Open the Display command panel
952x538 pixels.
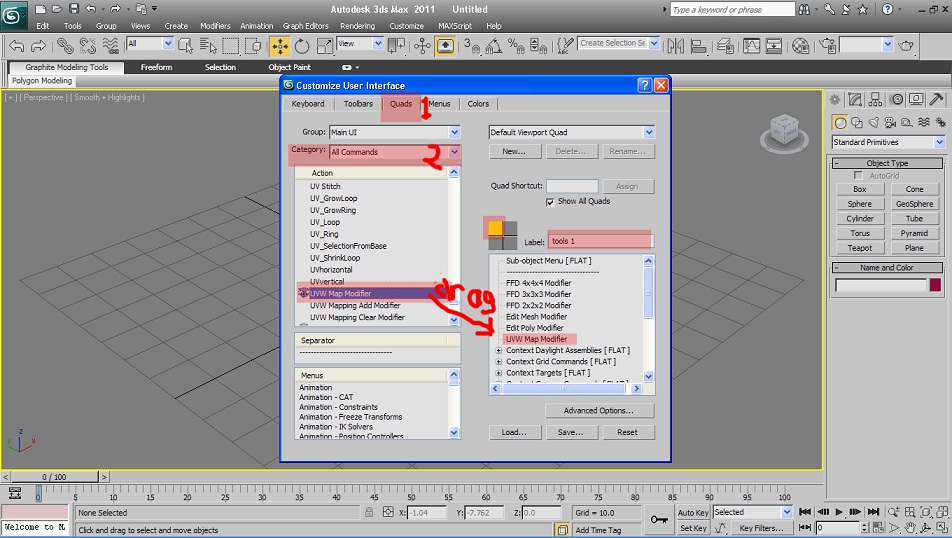(916, 100)
